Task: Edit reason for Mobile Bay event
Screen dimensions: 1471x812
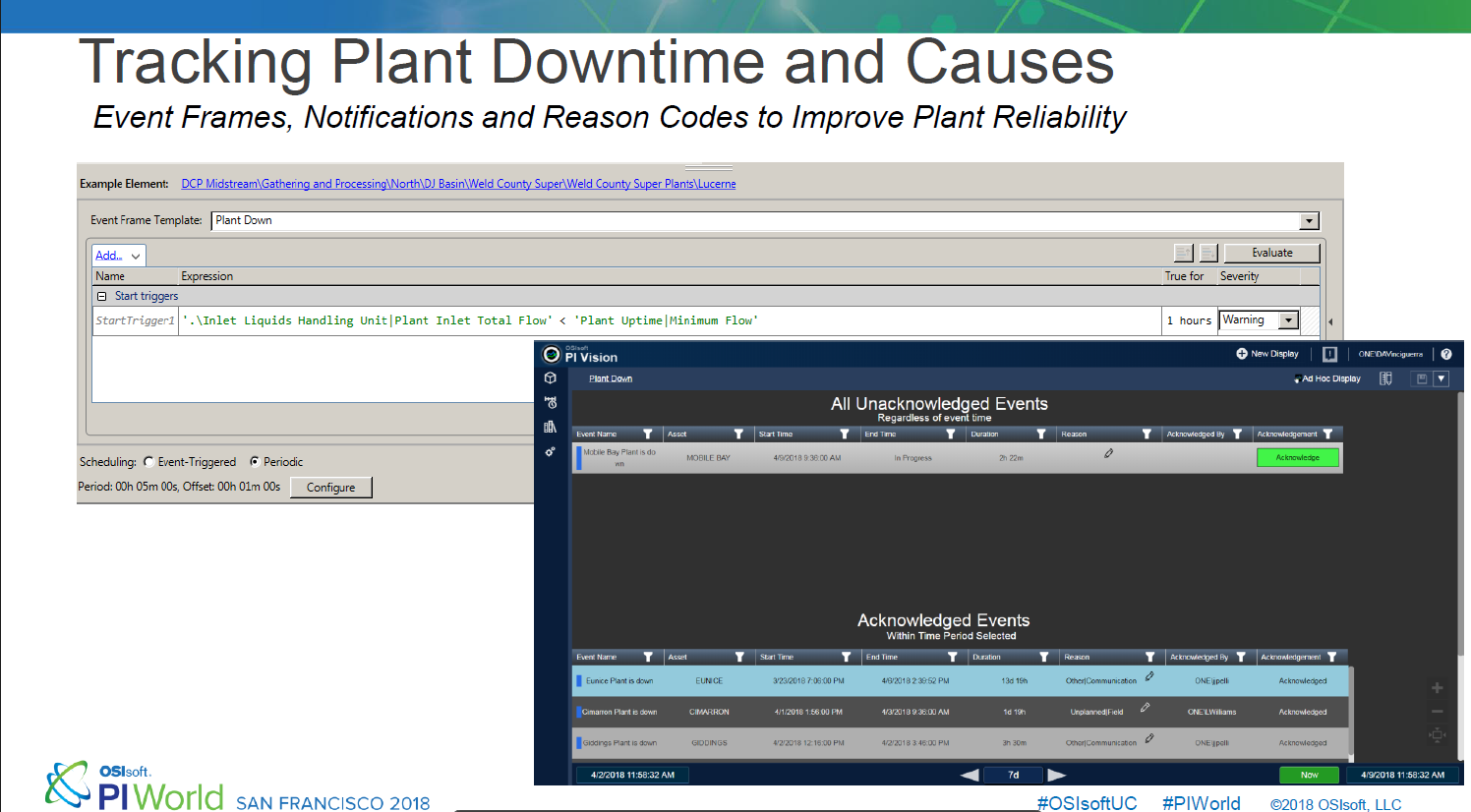Action: [x=1108, y=453]
